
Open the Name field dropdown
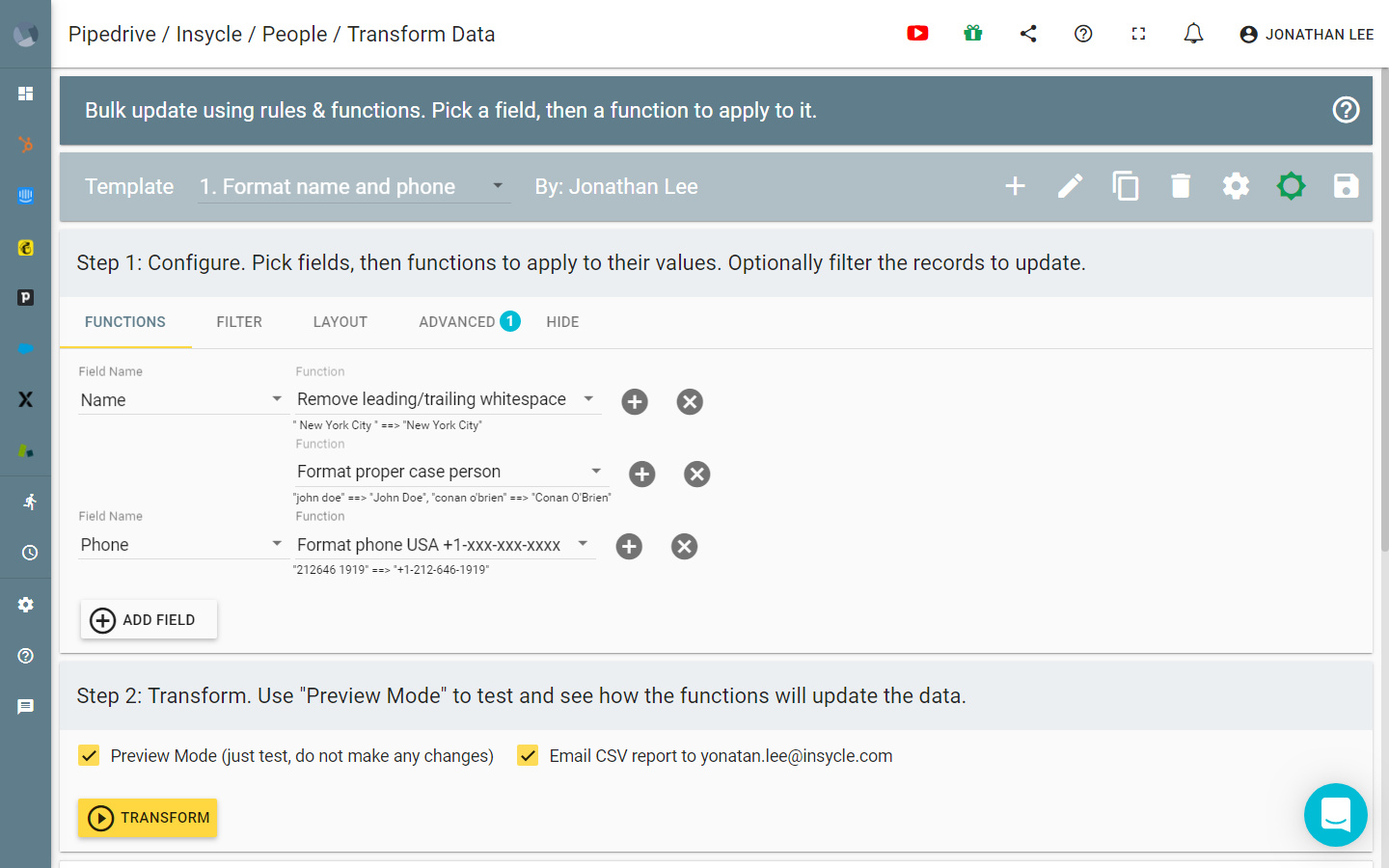pos(182,400)
